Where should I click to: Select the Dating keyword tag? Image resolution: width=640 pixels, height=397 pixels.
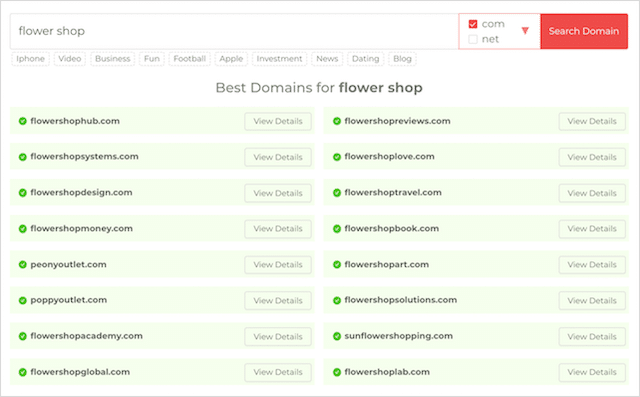365,59
